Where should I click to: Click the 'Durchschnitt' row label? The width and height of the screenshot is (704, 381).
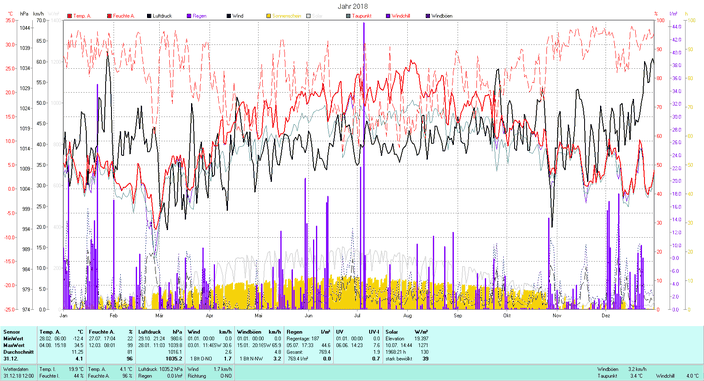tap(18, 352)
